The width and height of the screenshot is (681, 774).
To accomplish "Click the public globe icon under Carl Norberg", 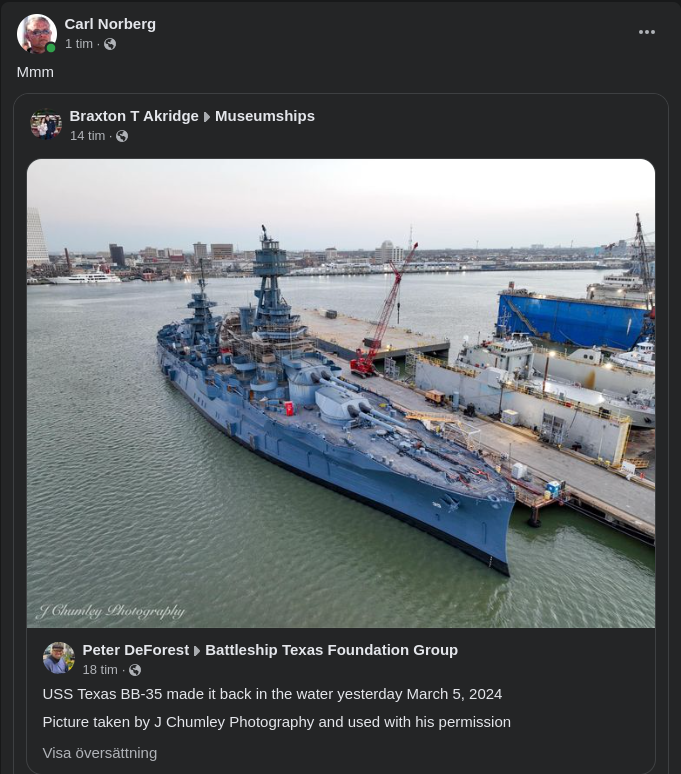I will point(110,44).
